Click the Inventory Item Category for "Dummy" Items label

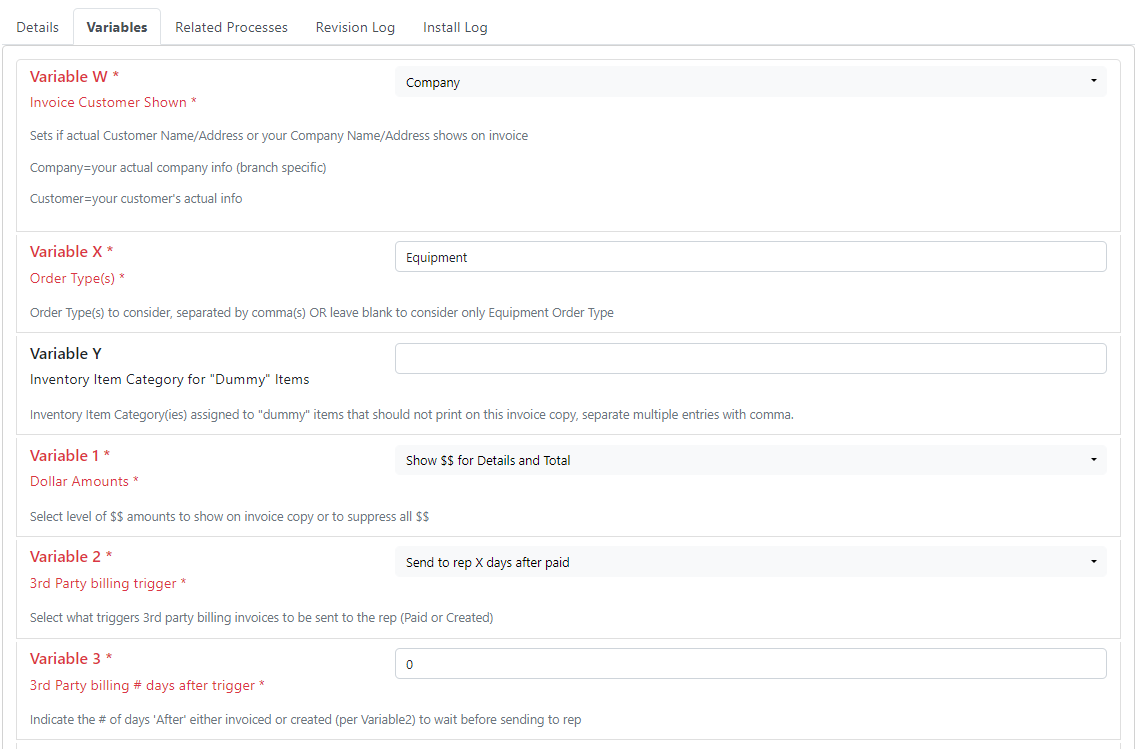coord(170,380)
